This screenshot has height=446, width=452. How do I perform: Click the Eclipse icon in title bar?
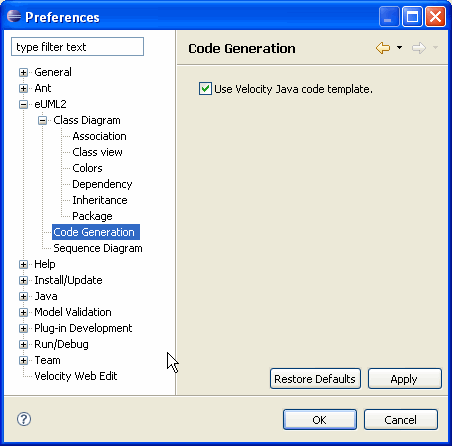click(x=14, y=16)
